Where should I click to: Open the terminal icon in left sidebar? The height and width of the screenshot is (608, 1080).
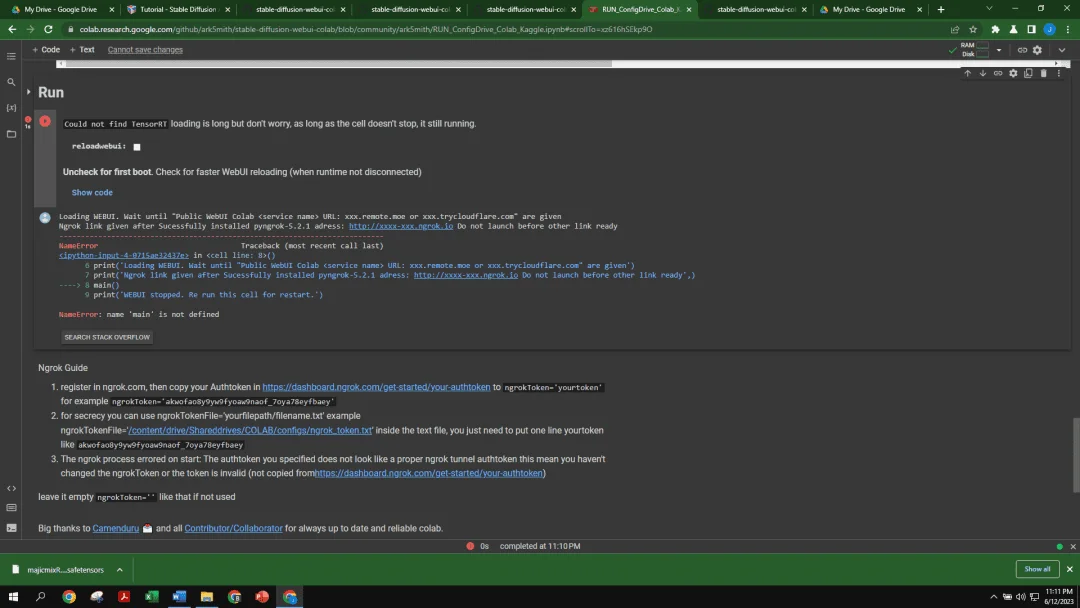pos(11,528)
